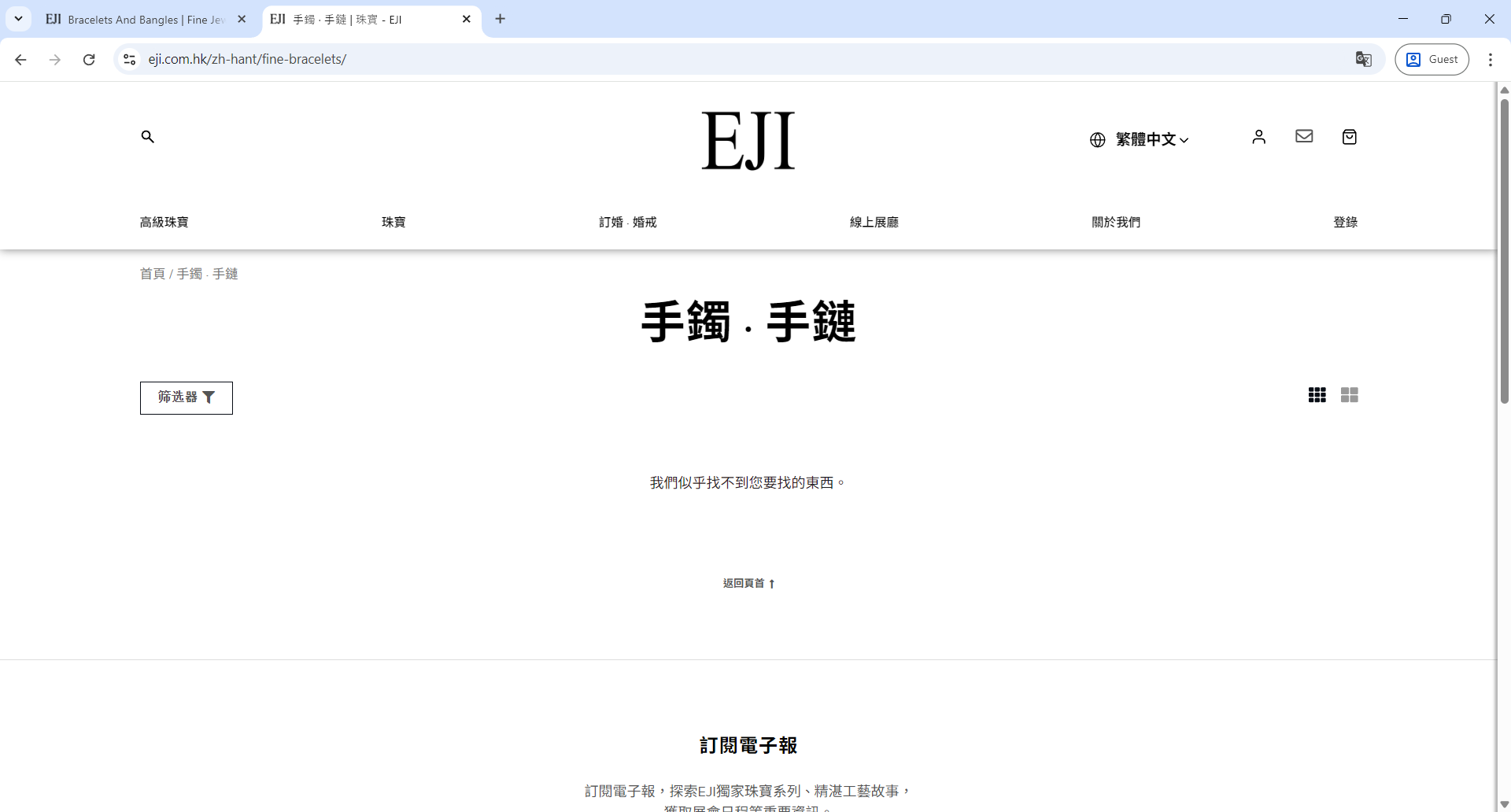Reload the current page
The width and height of the screenshot is (1511, 812).
coord(89,59)
